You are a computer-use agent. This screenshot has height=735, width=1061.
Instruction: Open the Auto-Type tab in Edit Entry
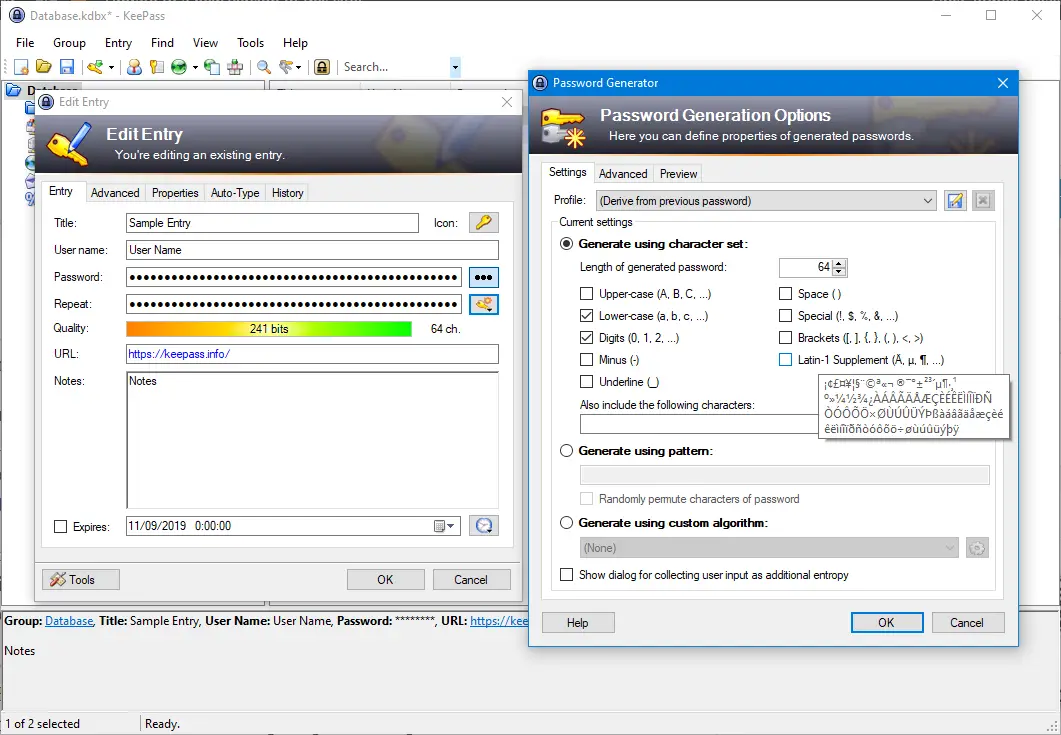(x=235, y=193)
